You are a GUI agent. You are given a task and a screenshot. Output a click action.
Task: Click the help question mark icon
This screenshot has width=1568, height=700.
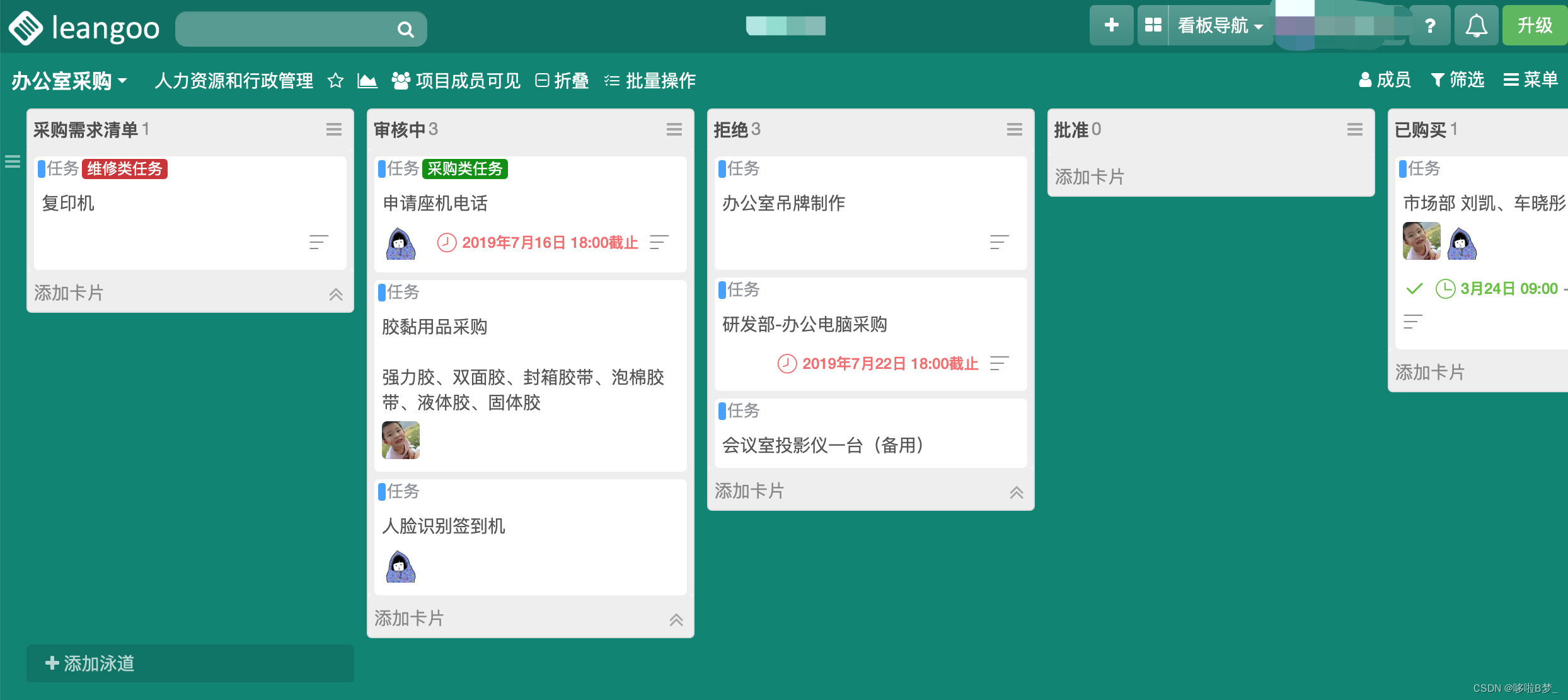[1430, 26]
